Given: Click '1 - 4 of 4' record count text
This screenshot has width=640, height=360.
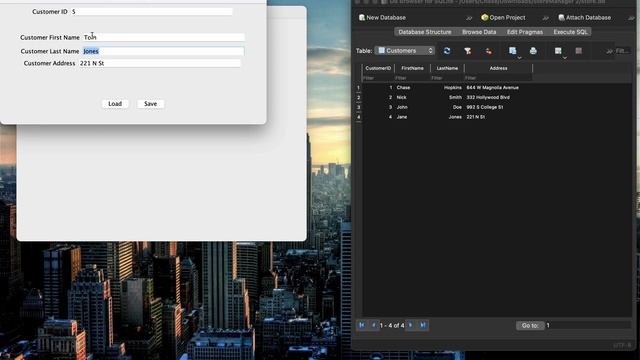Looking at the screenshot, I should coord(392,325).
